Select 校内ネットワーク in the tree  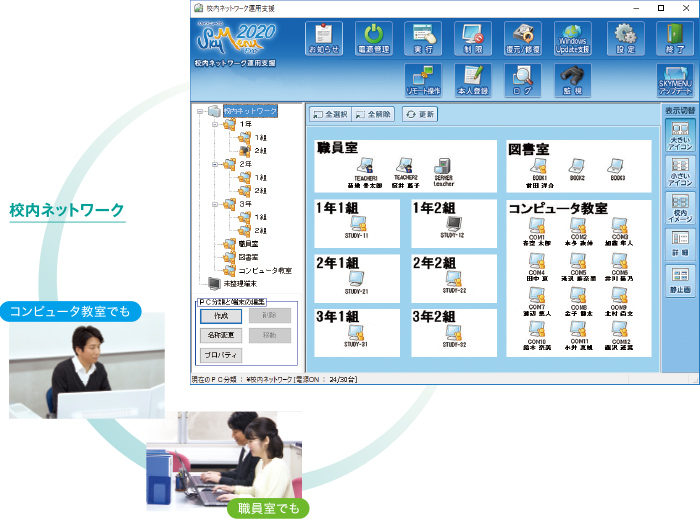pos(250,111)
